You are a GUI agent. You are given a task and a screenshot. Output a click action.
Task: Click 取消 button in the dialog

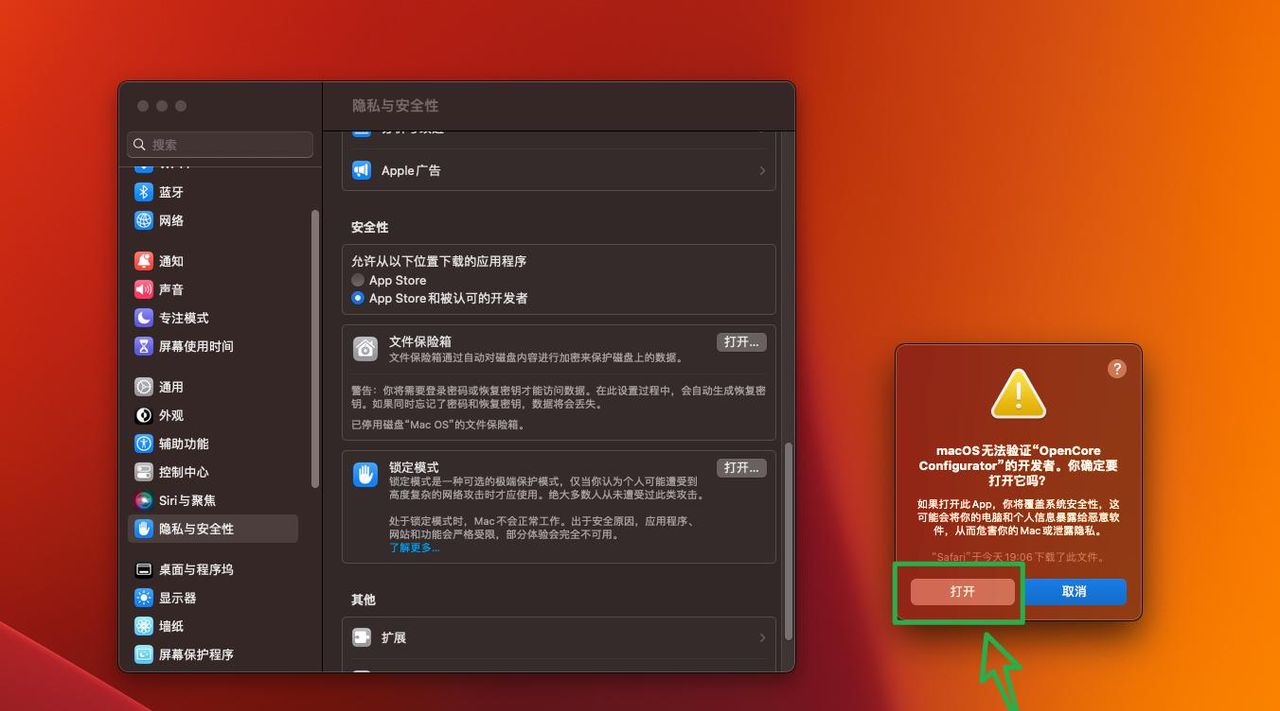(x=1074, y=592)
